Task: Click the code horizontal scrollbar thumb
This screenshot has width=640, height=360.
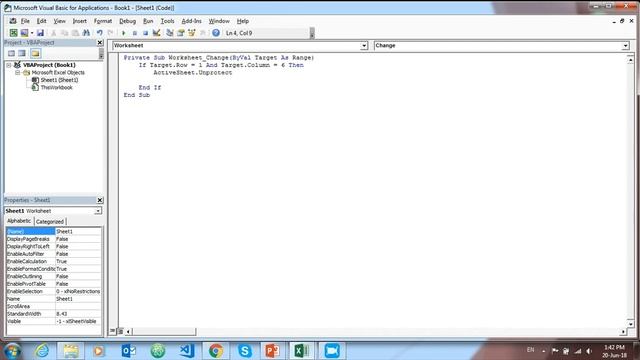Action: (164, 331)
